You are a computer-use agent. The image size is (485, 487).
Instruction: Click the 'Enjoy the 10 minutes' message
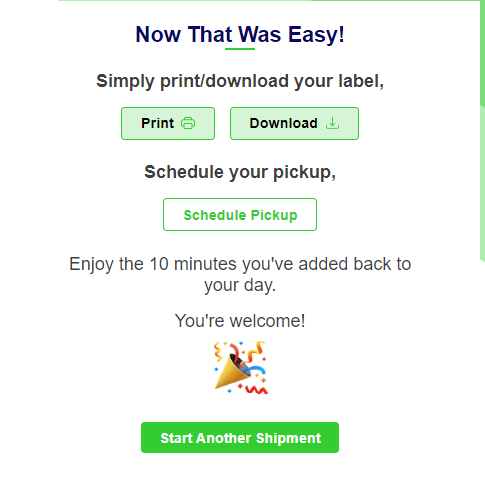(240, 274)
